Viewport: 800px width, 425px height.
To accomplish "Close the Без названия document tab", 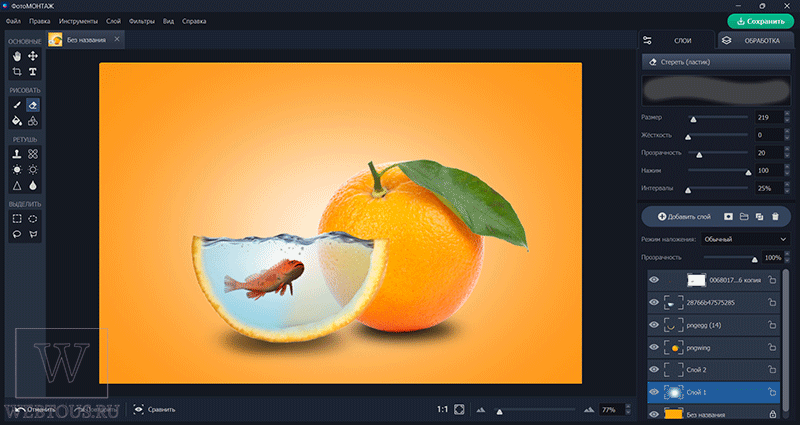I will (x=117, y=39).
